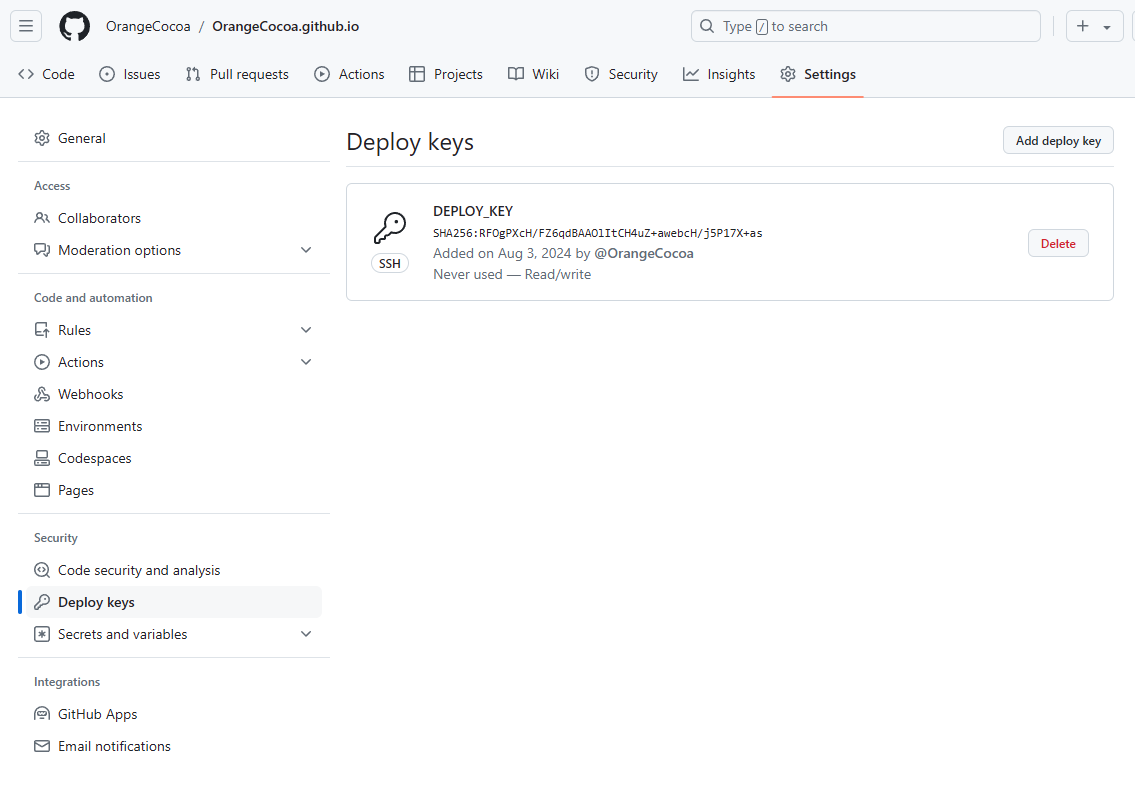Click the Wiki tab book icon

[516, 74]
